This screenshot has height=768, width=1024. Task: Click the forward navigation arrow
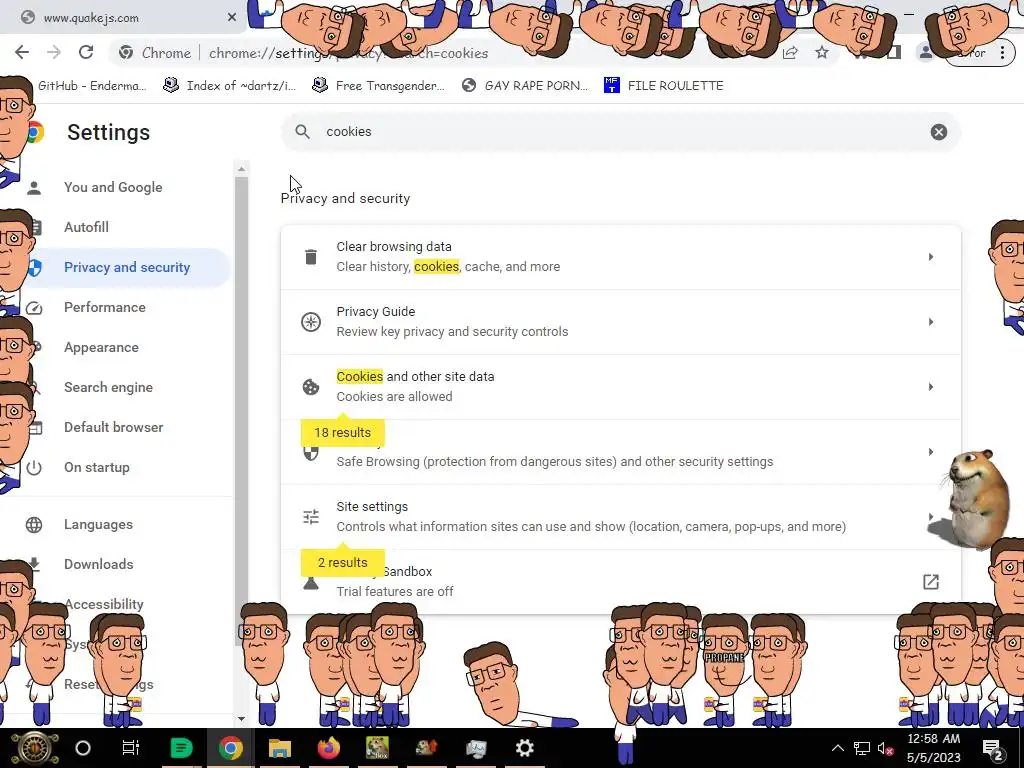coord(54,53)
